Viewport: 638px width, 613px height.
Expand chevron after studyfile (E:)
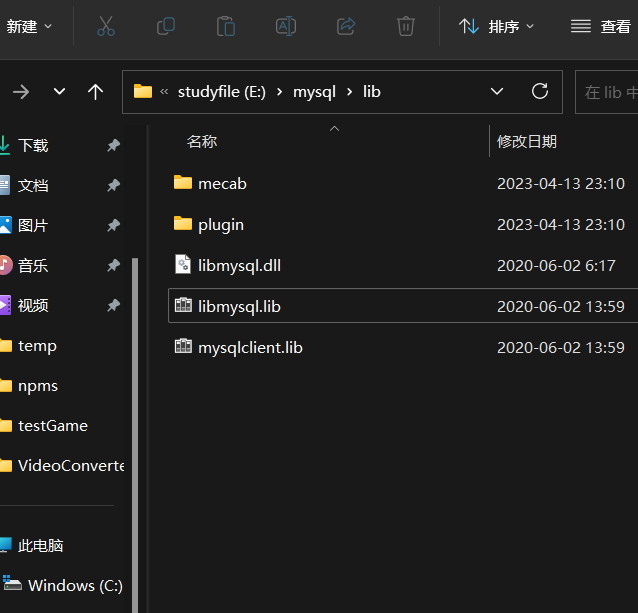tap(280, 92)
